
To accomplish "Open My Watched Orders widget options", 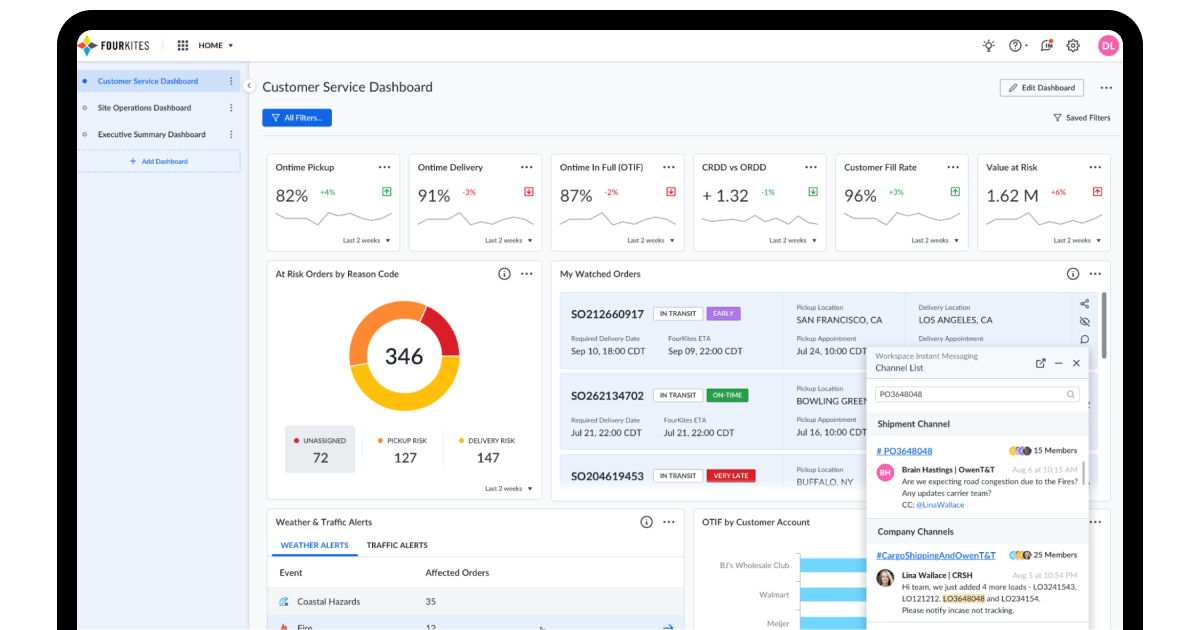I will 1096,274.
